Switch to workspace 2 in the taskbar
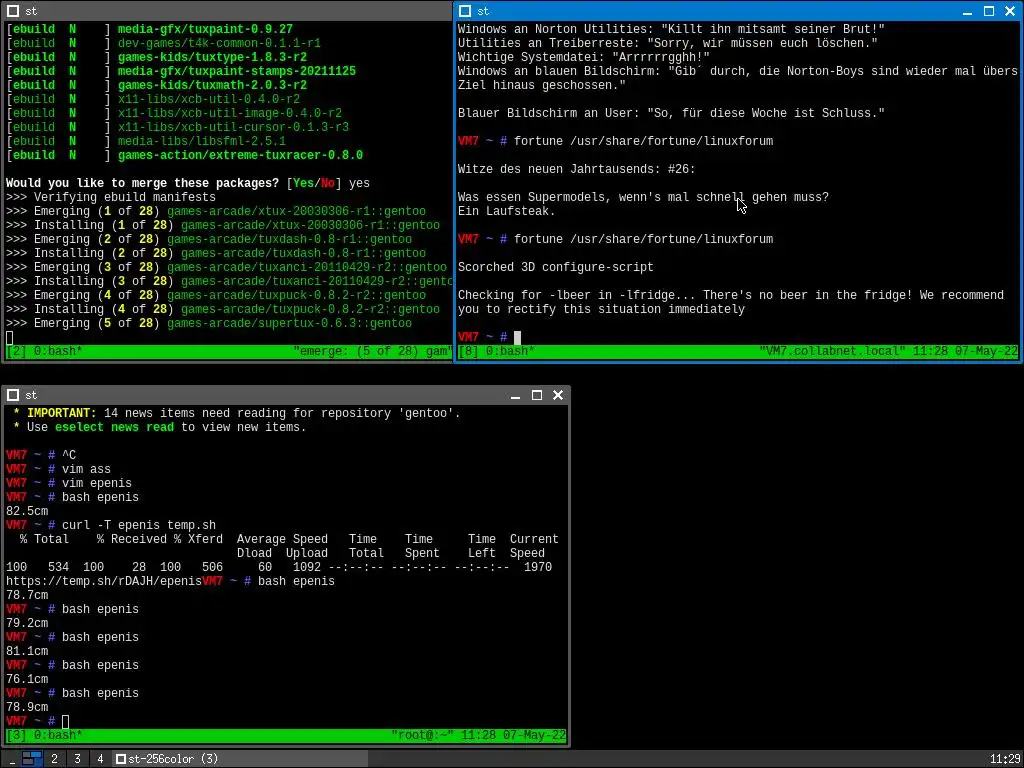Screen dimensions: 1024x768 54,759
